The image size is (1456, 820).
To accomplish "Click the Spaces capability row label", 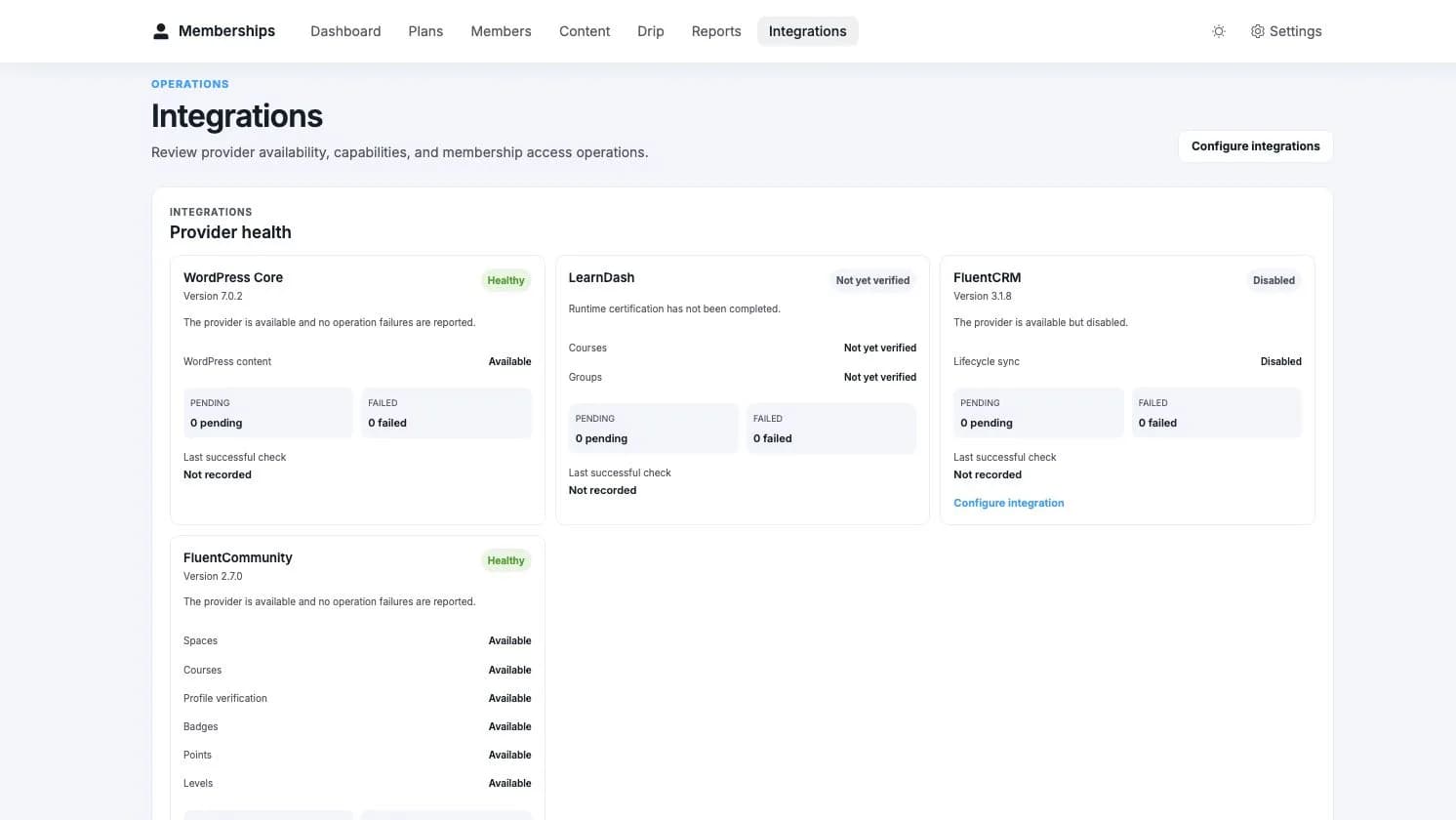I will [200, 640].
